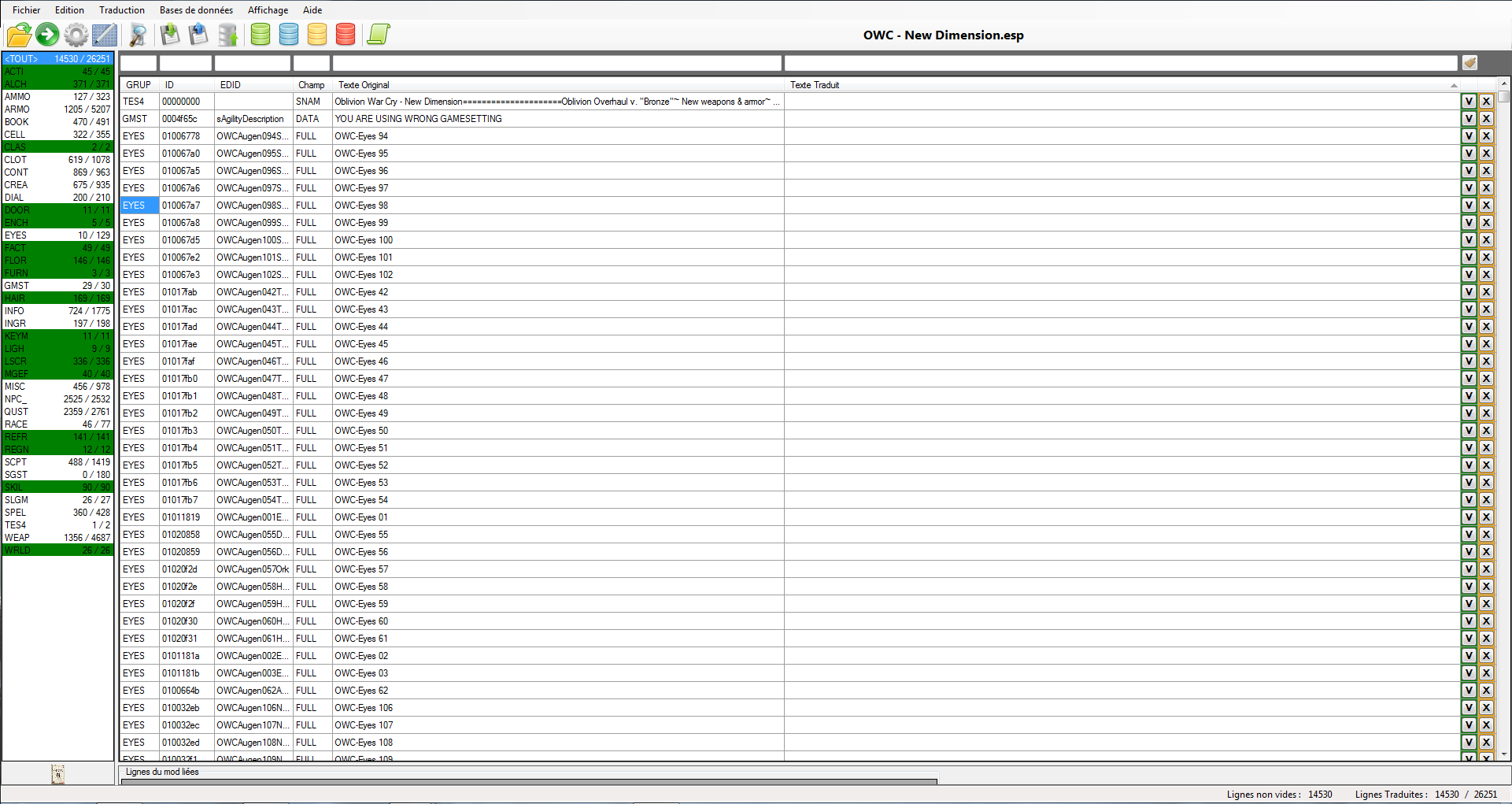Click the green scroll script icon
This screenshot has height=804, width=1512.
point(379,35)
